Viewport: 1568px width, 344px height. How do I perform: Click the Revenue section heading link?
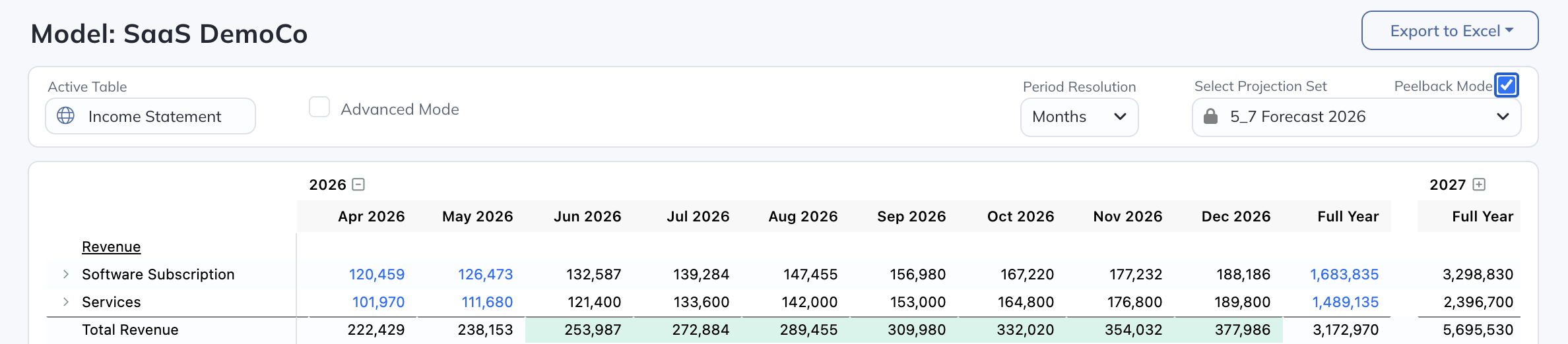pos(111,246)
